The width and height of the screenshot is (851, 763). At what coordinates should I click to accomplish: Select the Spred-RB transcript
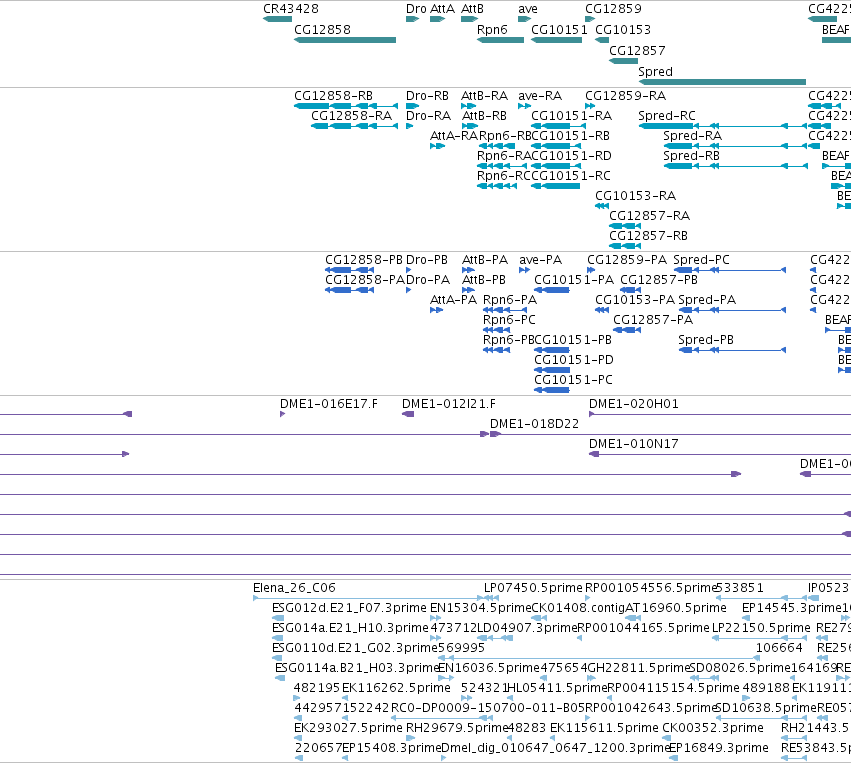735,166
